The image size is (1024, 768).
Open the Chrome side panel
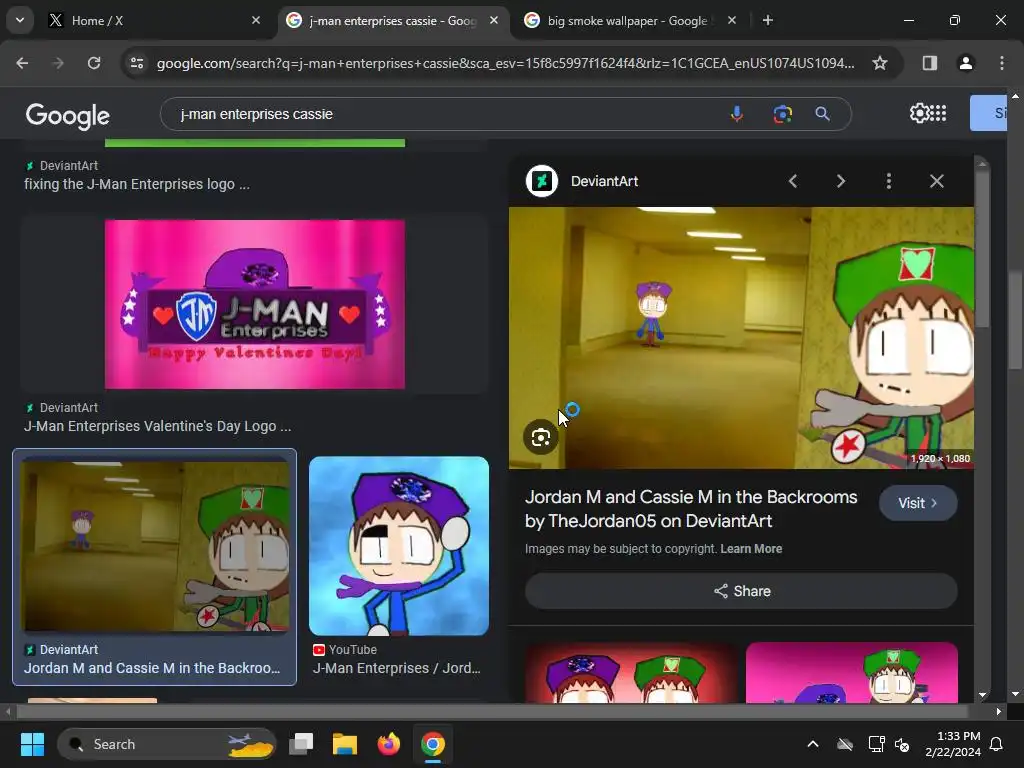pyautogui.click(x=929, y=63)
